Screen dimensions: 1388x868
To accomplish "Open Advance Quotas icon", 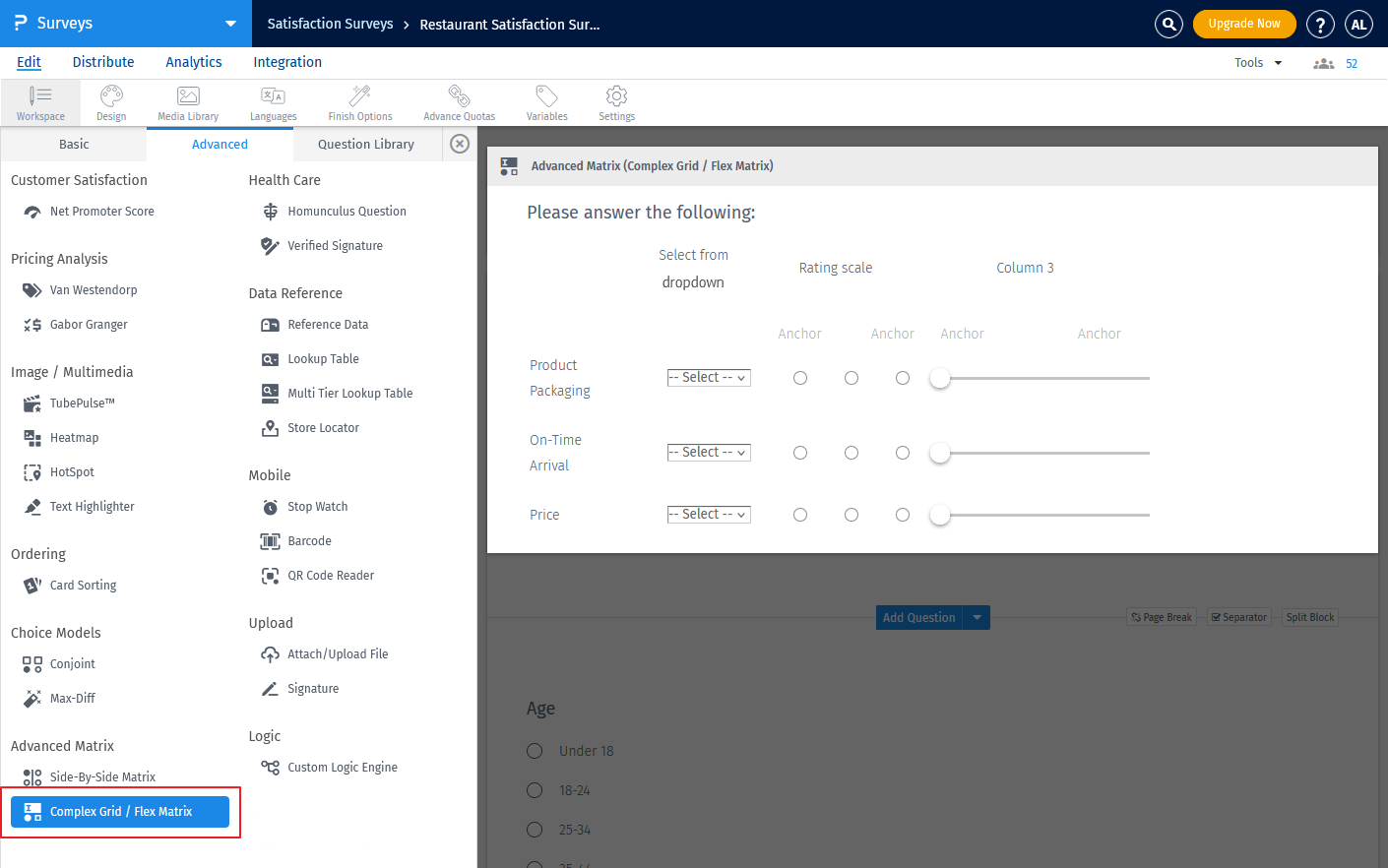I will click(x=459, y=96).
